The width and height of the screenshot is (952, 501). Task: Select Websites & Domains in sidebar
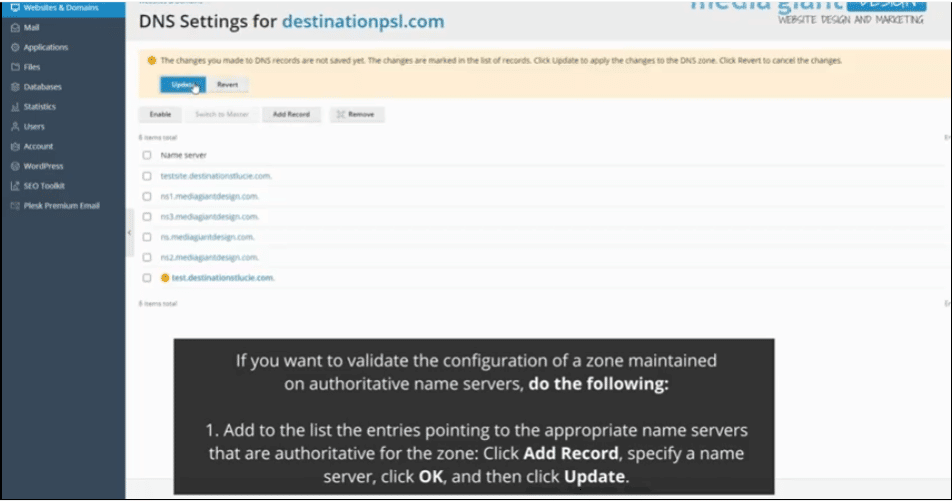(61, 7)
